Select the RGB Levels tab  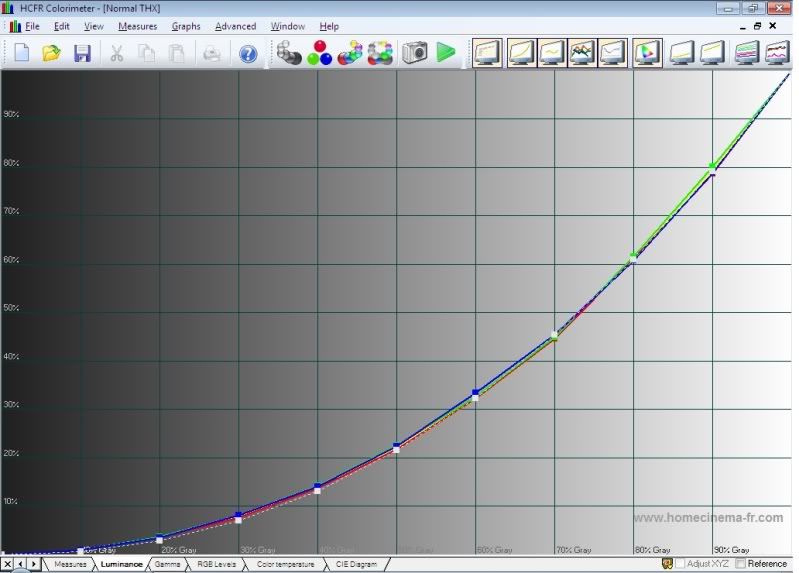click(x=216, y=564)
